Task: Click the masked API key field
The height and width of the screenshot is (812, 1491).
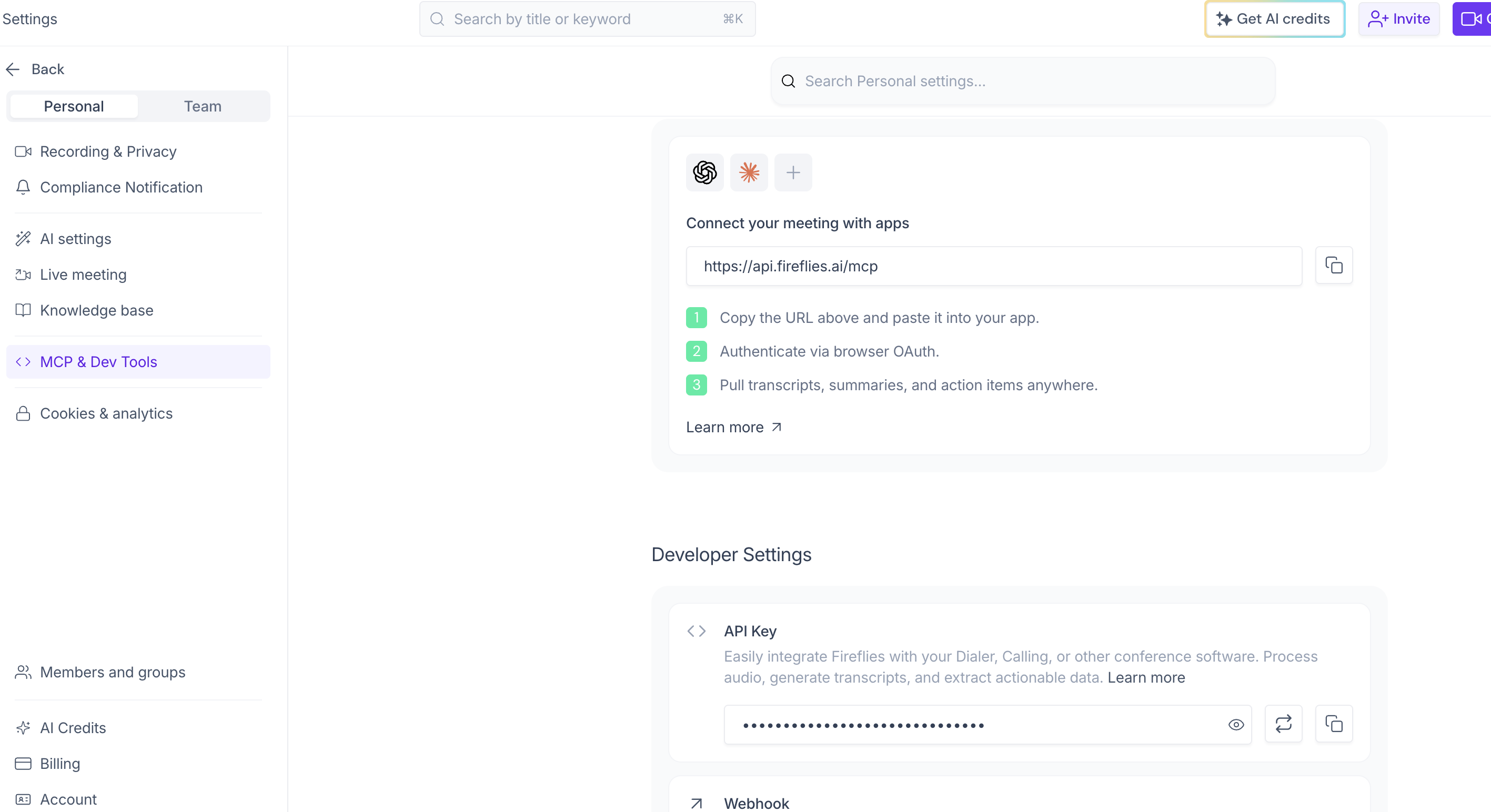Action: pyautogui.click(x=988, y=725)
